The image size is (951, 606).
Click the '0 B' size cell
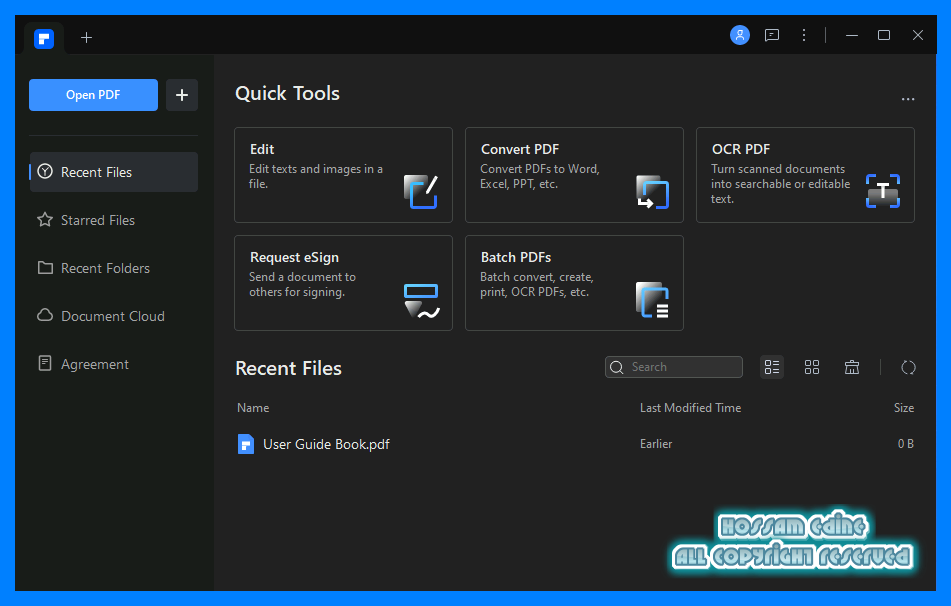(x=906, y=444)
